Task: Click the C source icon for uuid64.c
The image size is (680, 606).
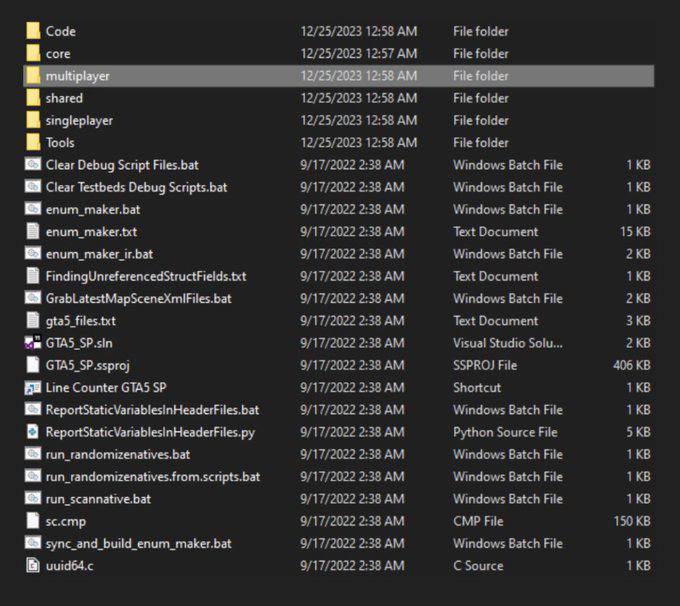Action: [33, 566]
